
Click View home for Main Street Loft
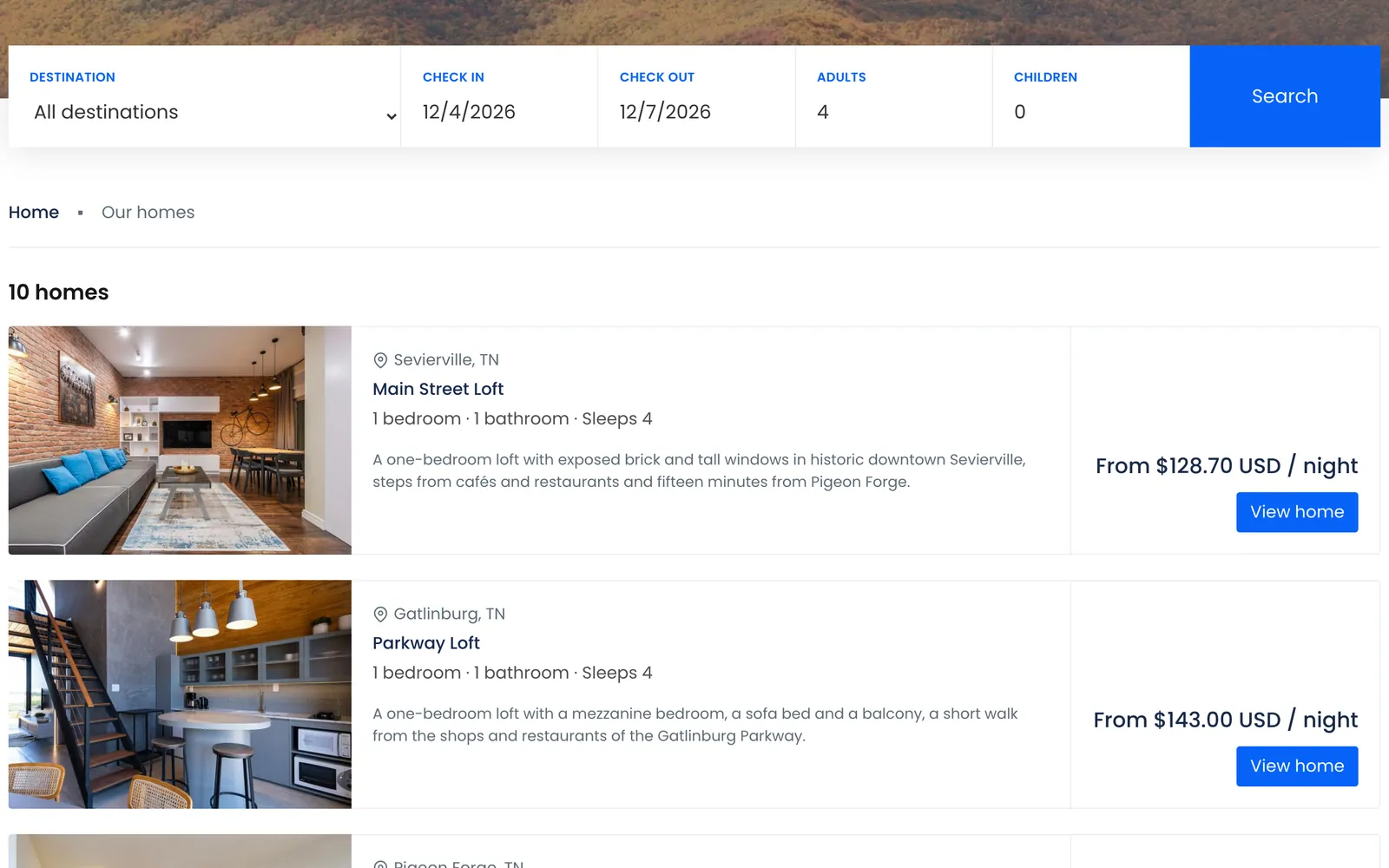click(1297, 512)
